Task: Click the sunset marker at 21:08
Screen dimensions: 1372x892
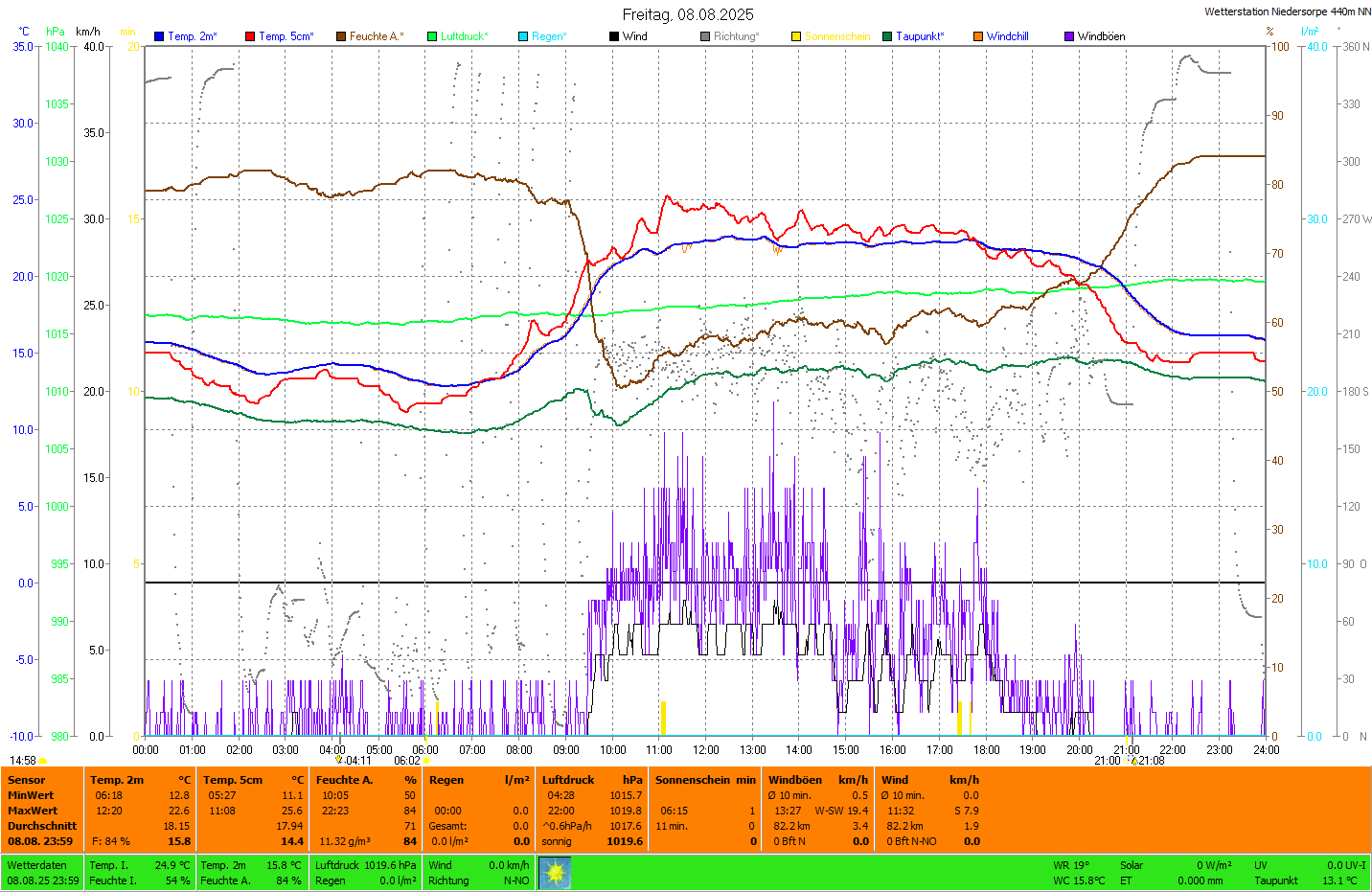Action: [1134, 761]
